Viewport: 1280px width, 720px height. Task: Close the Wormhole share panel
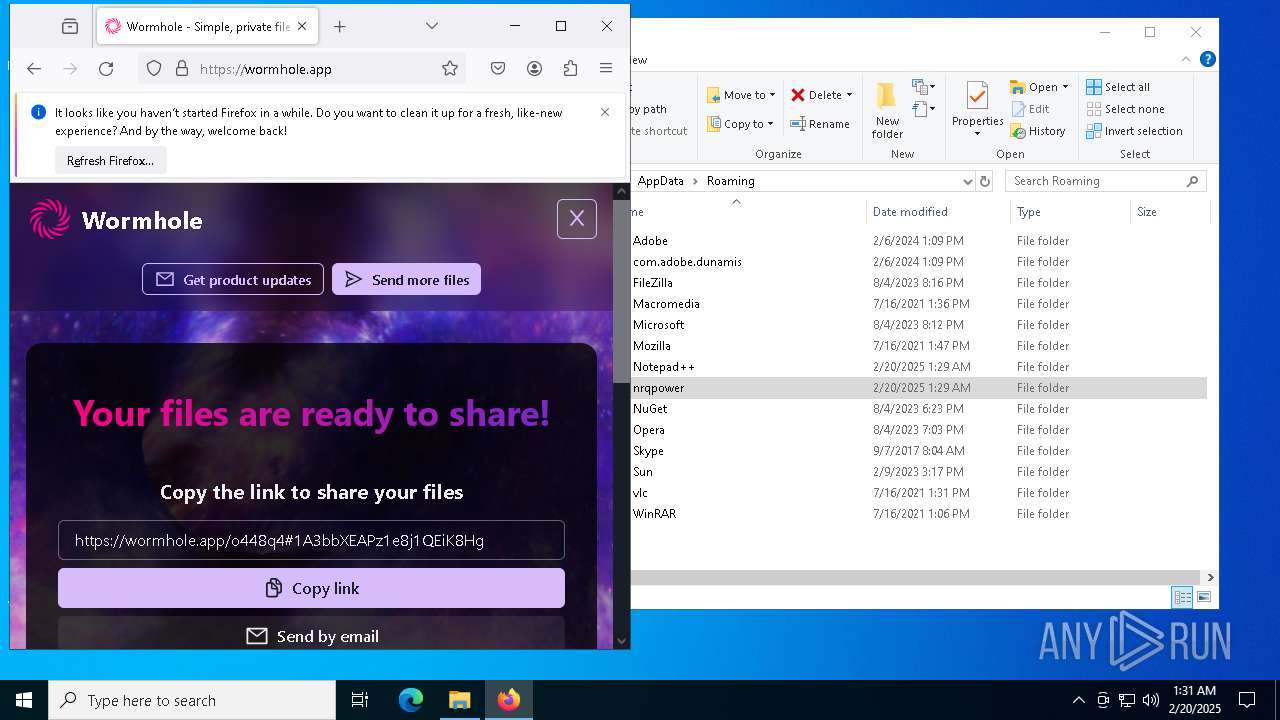click(x=577, y=218)
